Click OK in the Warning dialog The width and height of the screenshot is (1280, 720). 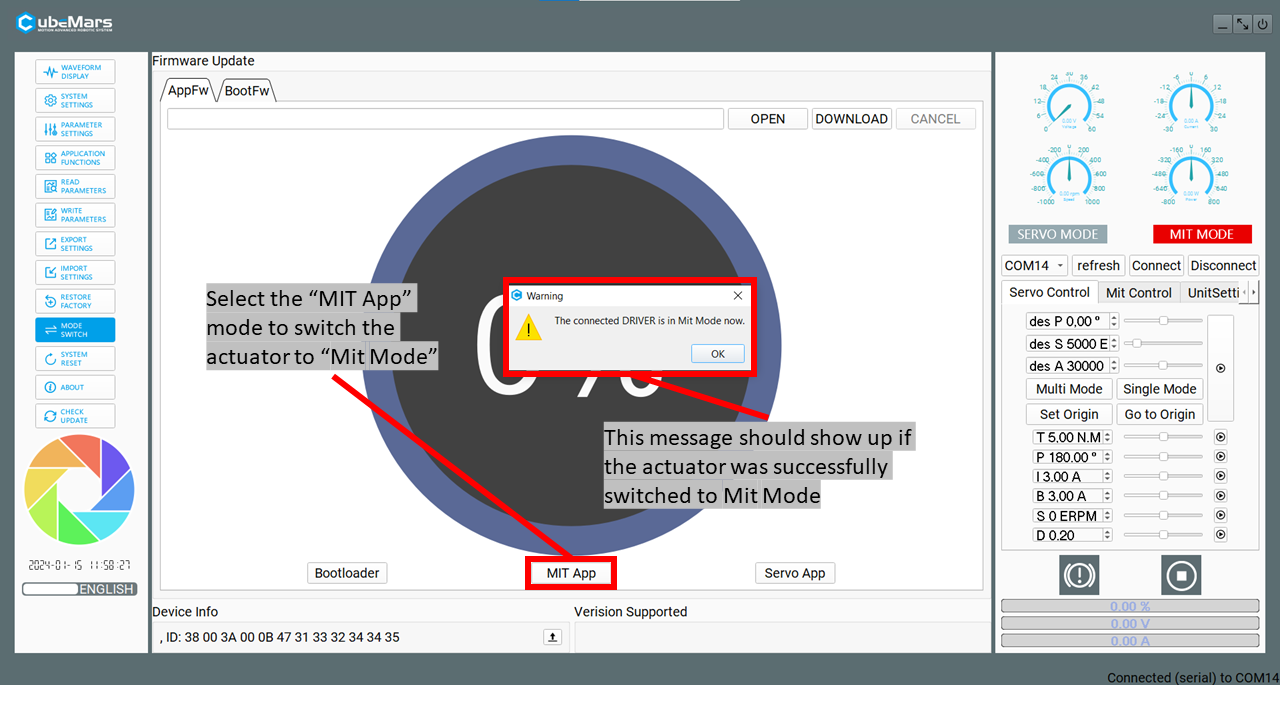click(717, 354)
